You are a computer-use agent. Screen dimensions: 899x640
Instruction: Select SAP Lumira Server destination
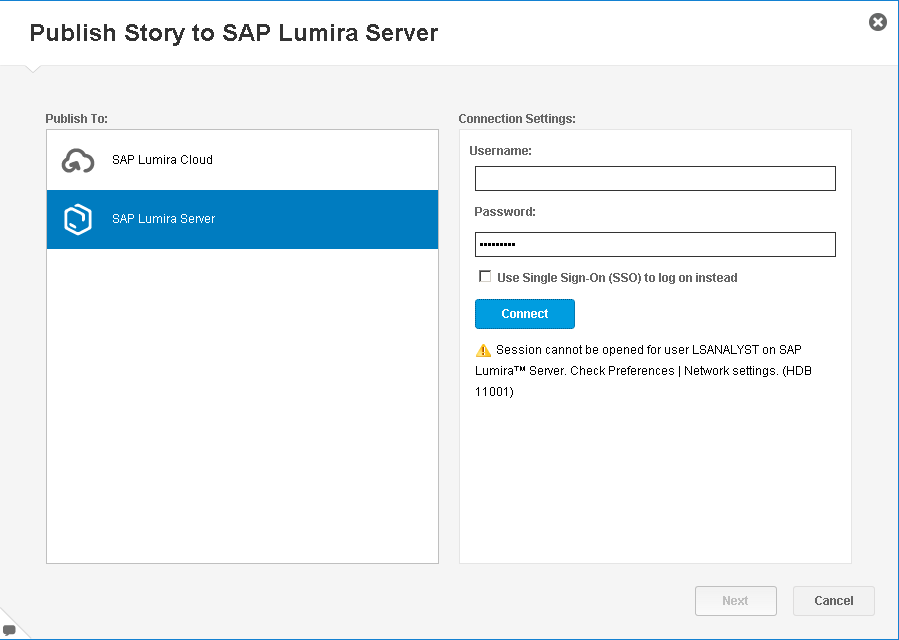[243, 219]
